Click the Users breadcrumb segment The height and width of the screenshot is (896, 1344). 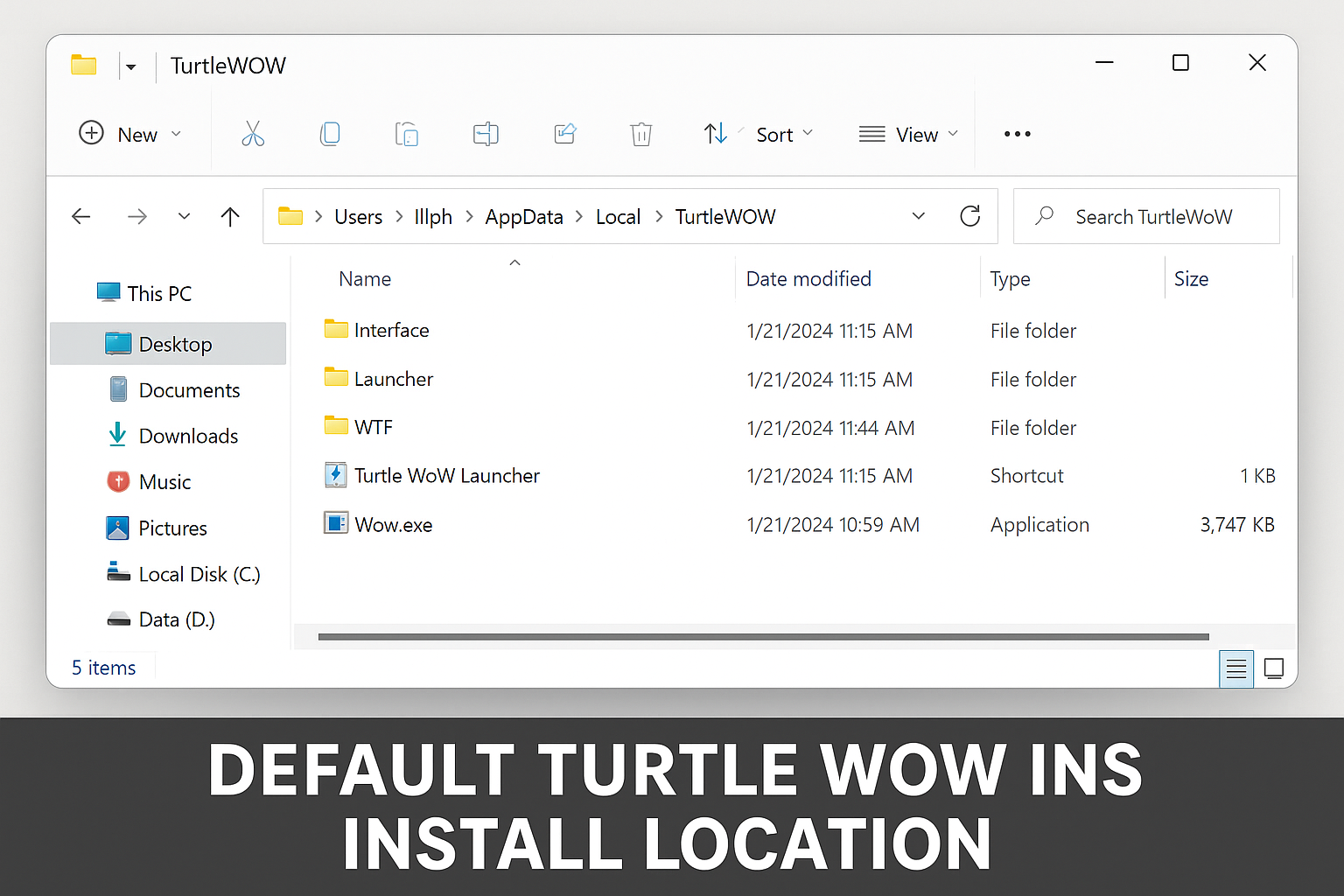coord(358,217)
